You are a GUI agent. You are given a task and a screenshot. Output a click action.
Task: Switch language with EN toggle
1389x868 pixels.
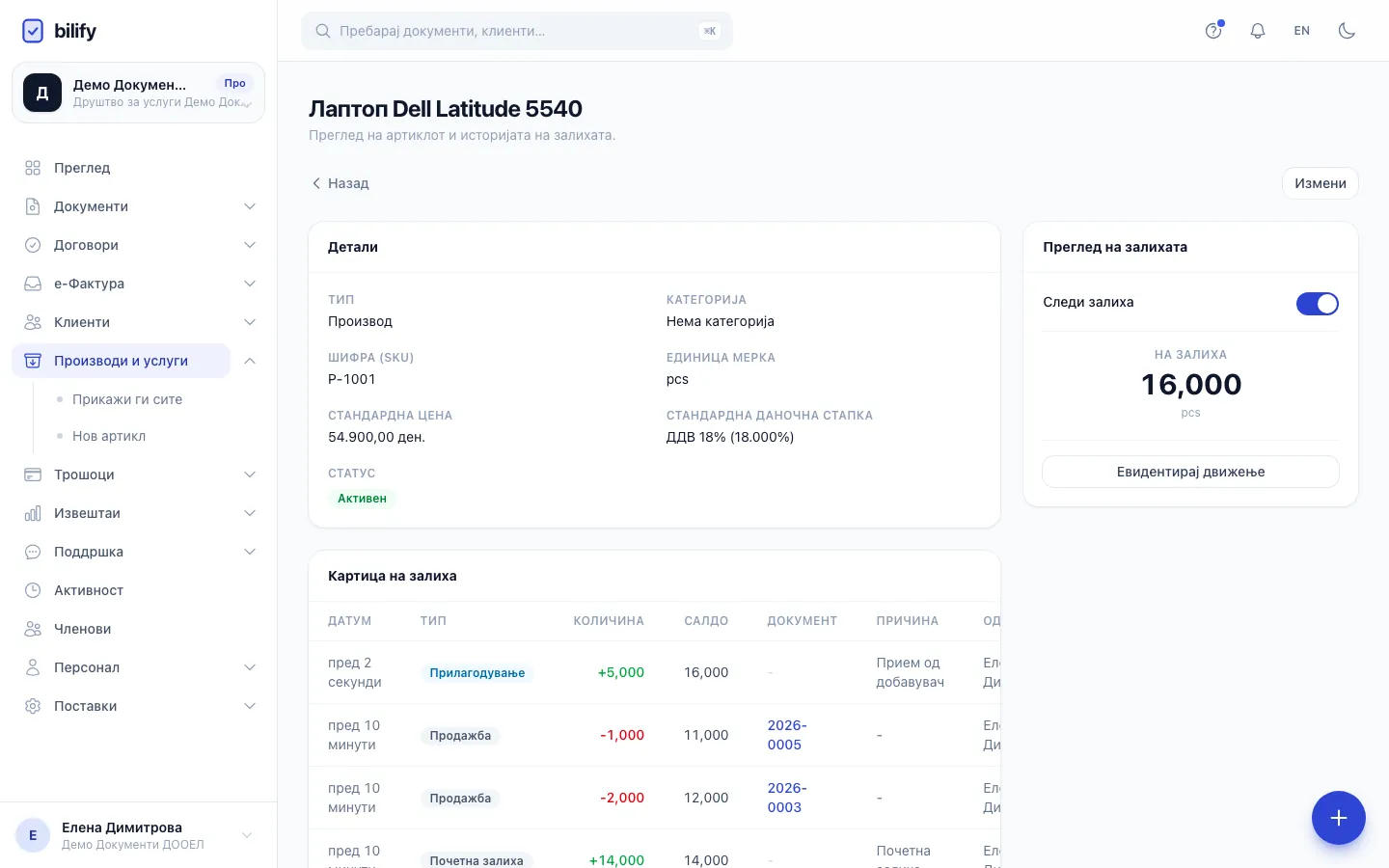coord(1302,31)
